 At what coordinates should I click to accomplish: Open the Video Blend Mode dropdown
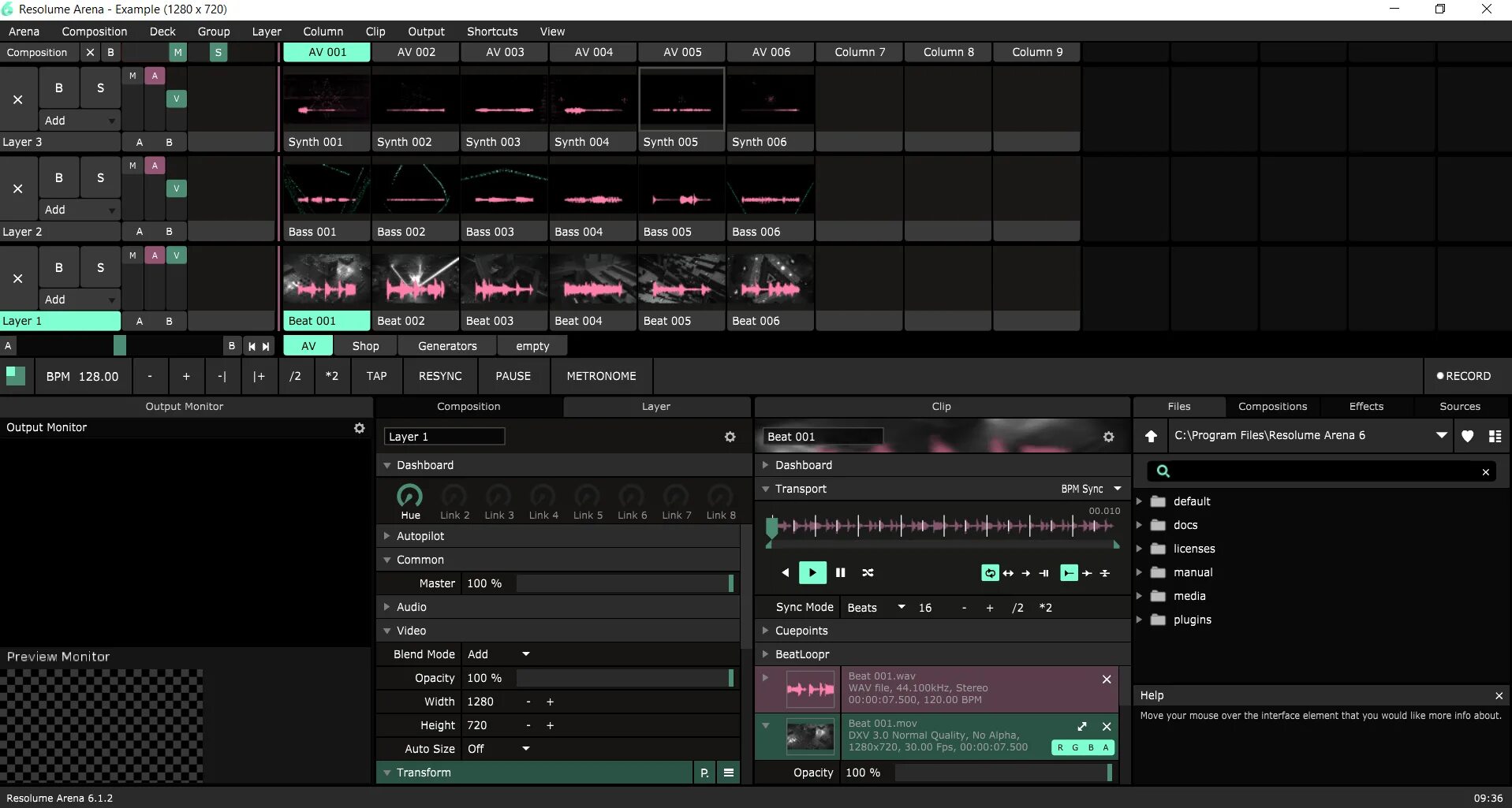tap(498, 654)
